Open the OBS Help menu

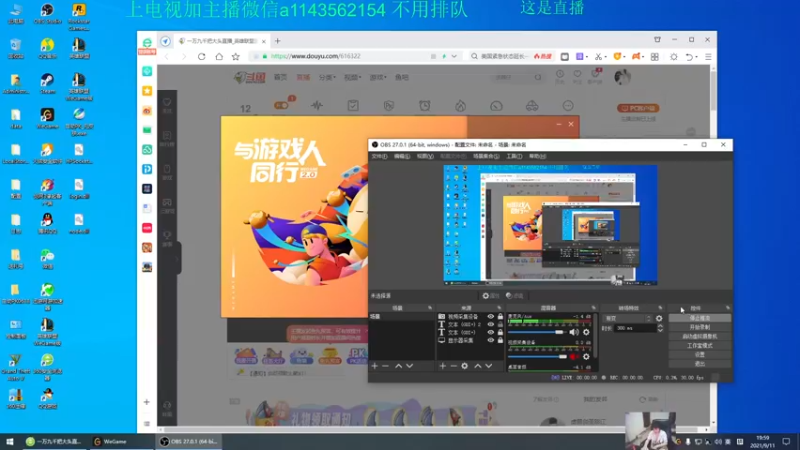537,156
